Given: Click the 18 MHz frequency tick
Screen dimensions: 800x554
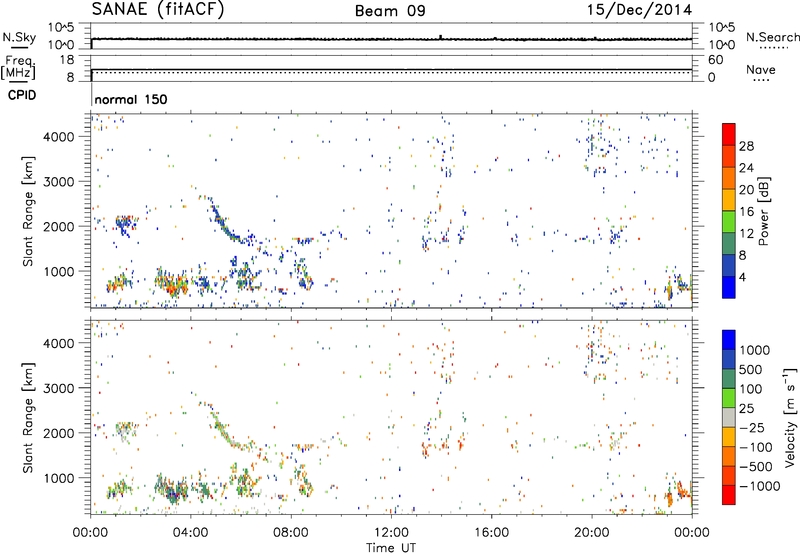Looking at the screenshot, I should pyautogui.click(x=67, y=60).
